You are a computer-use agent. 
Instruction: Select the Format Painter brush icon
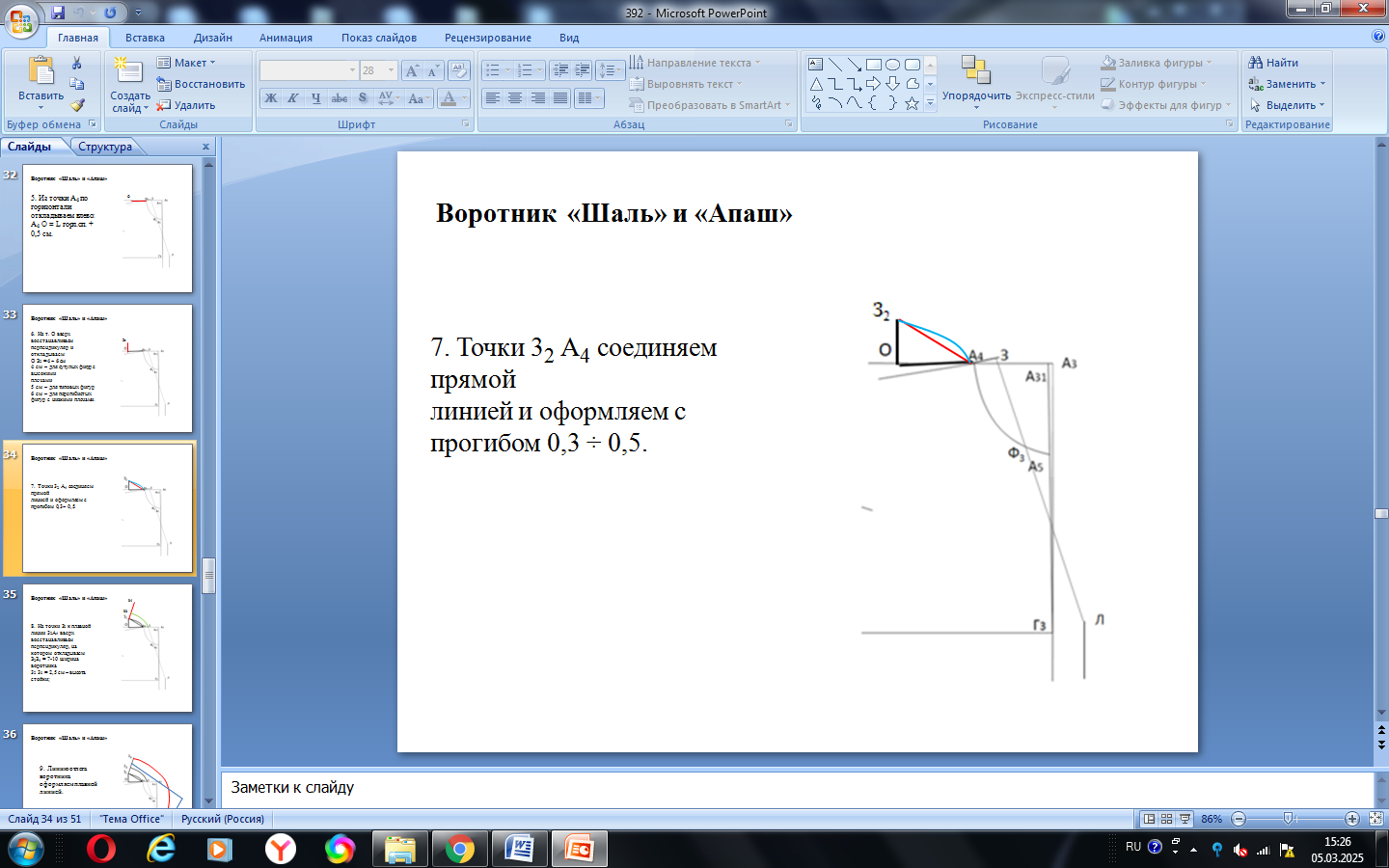tap(77, 105)
